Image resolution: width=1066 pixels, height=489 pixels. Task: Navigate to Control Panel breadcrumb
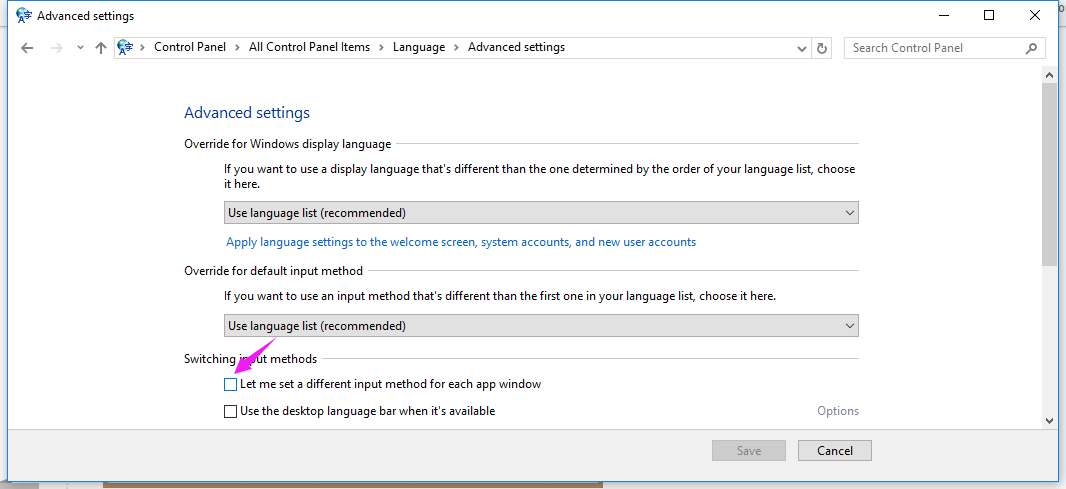click(x=190, y=47)
